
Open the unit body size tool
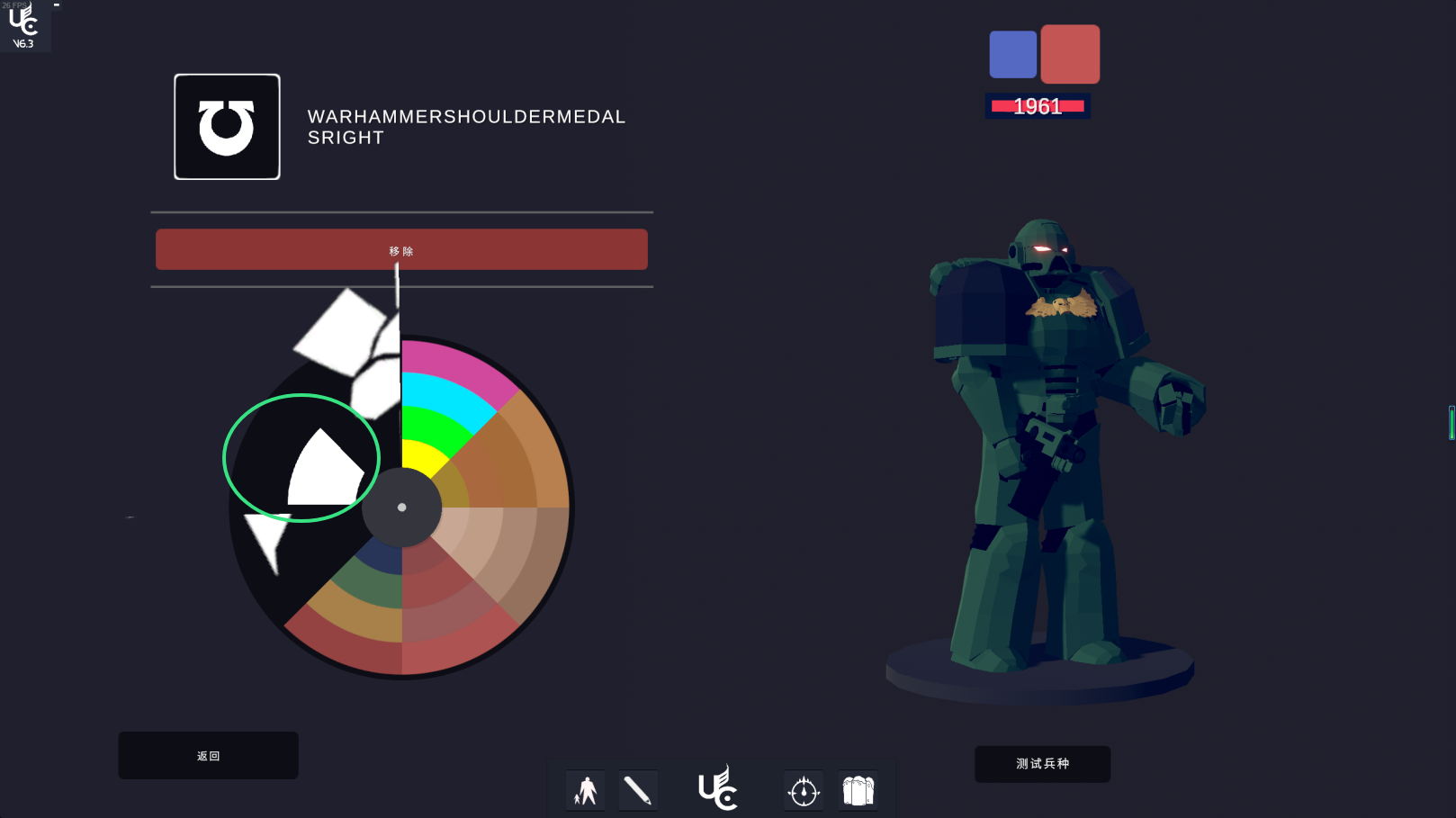point(586,791)
